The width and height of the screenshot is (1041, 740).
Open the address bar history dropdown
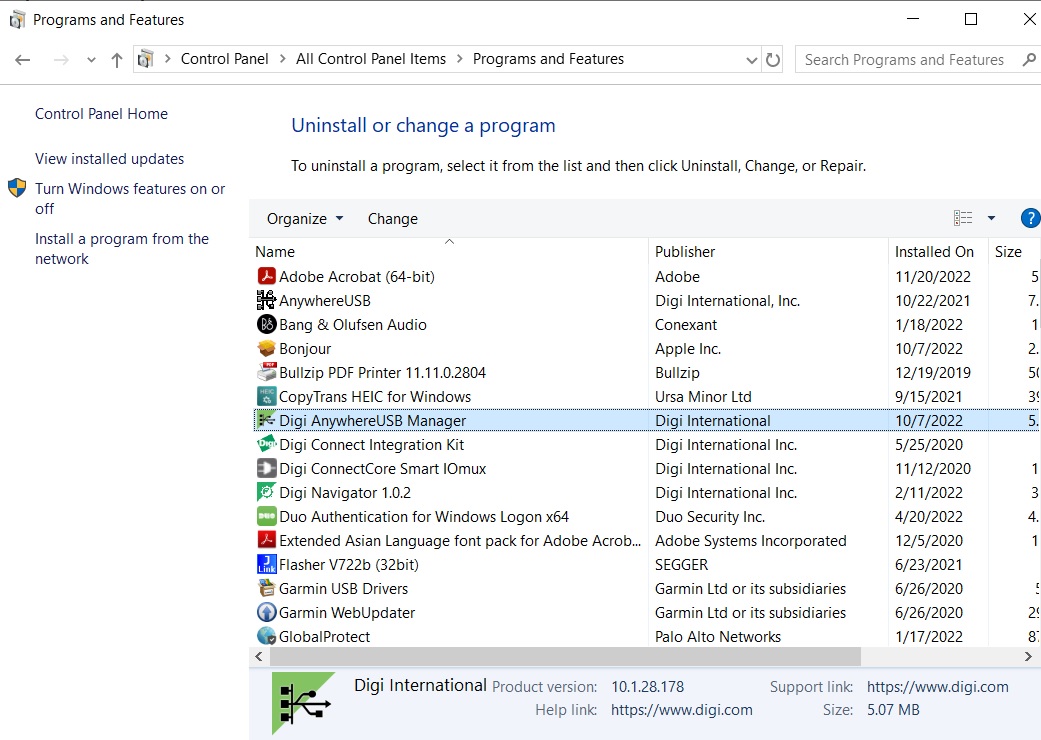point(752,60)
